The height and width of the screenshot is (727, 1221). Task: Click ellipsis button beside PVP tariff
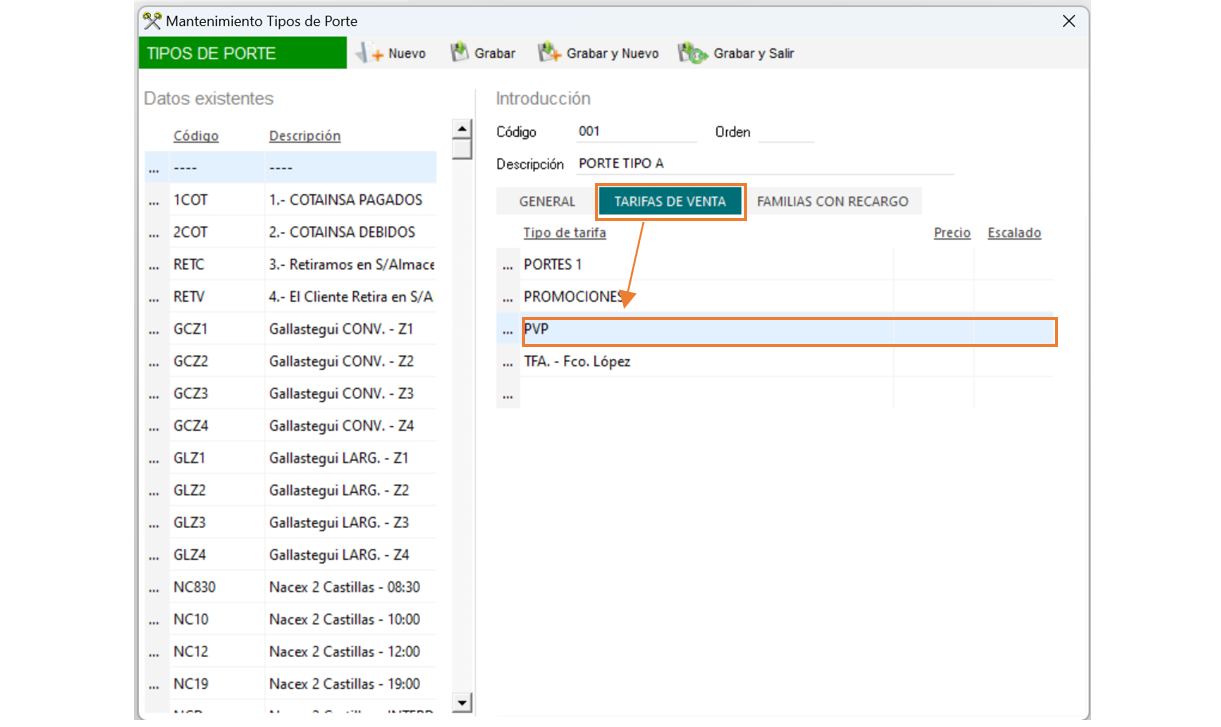[508, 330]
